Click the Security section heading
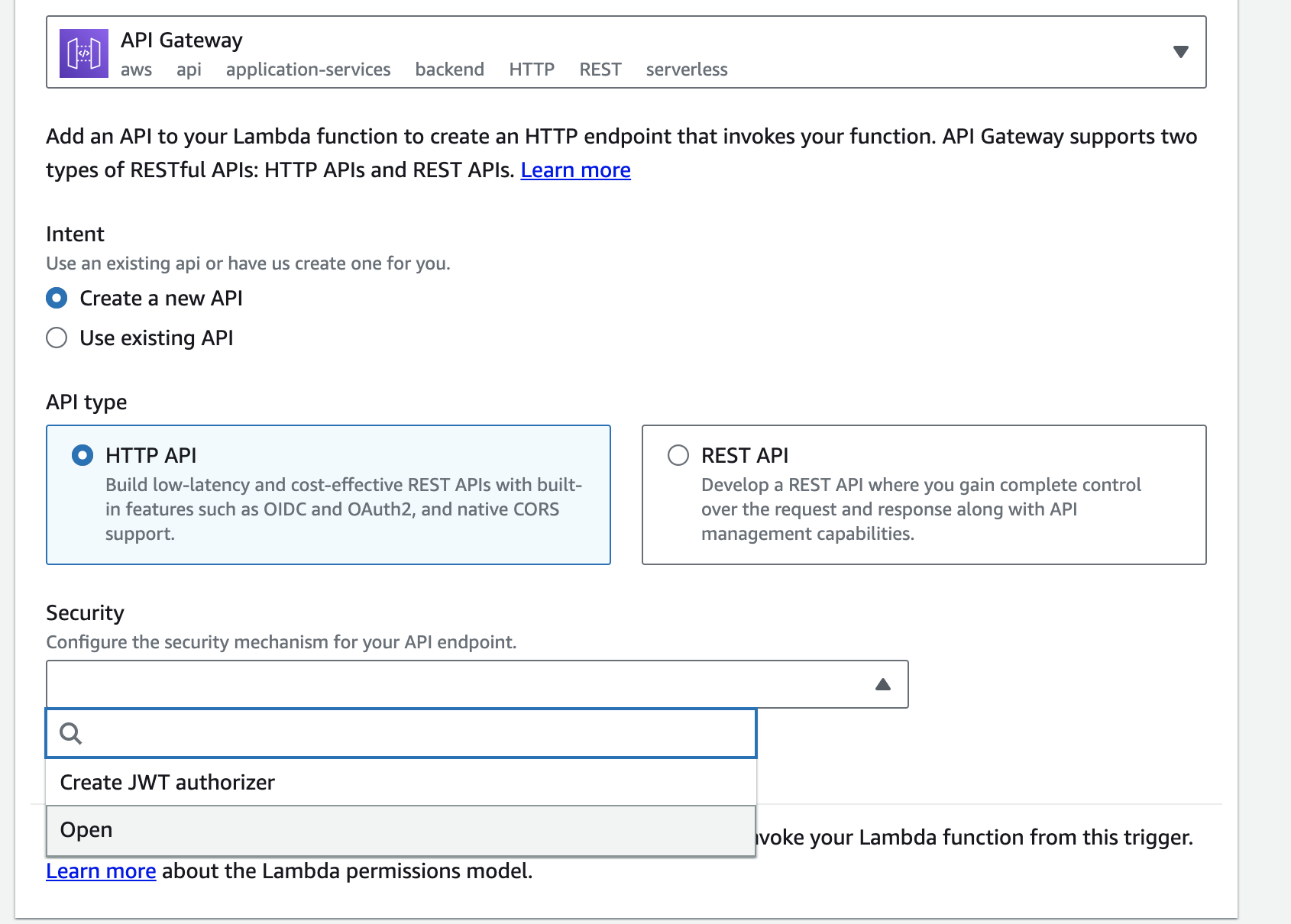Viewport: 1291px width, 924px height. click(85, 612)
